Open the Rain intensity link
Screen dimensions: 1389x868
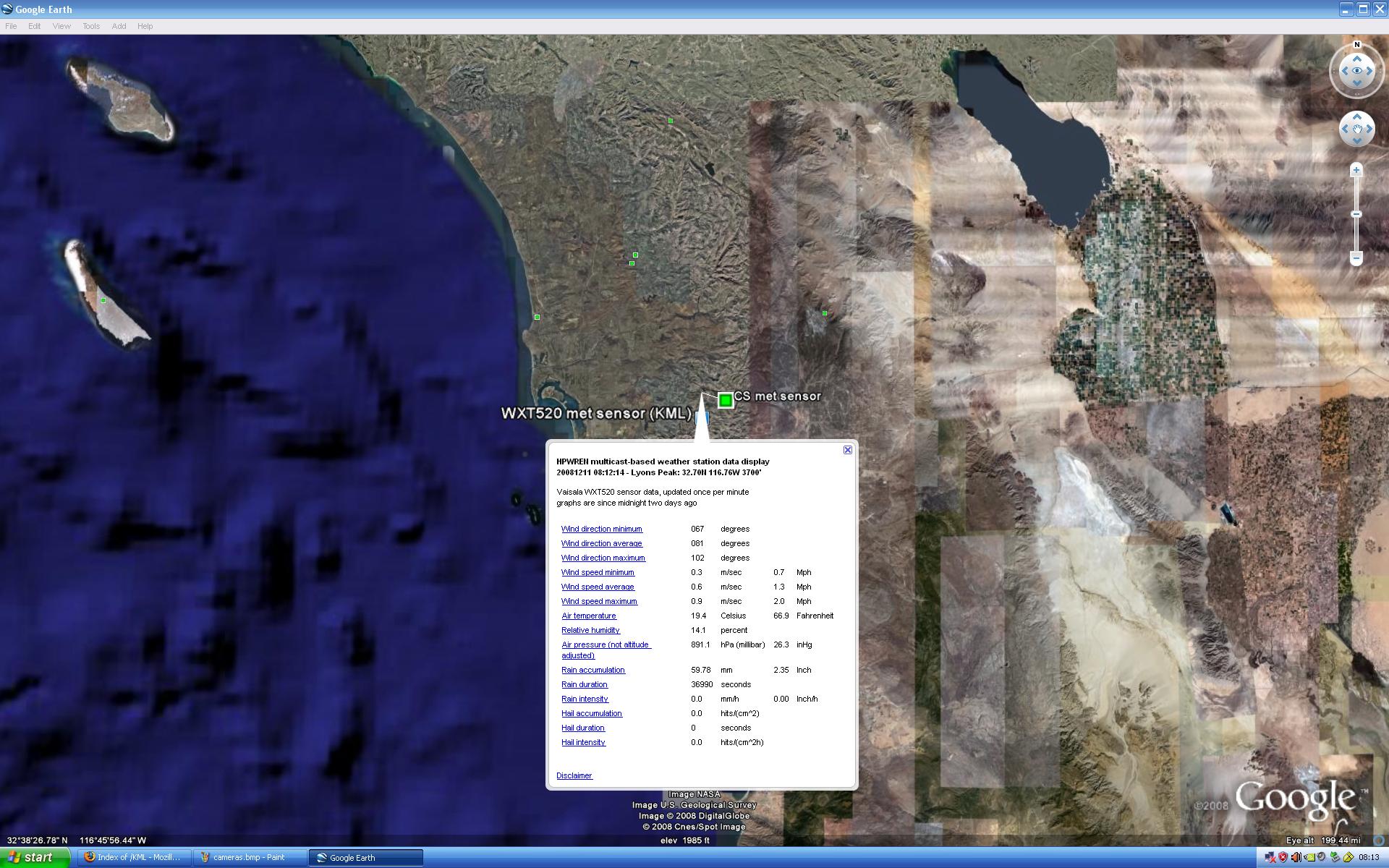[x=585, y=699]
